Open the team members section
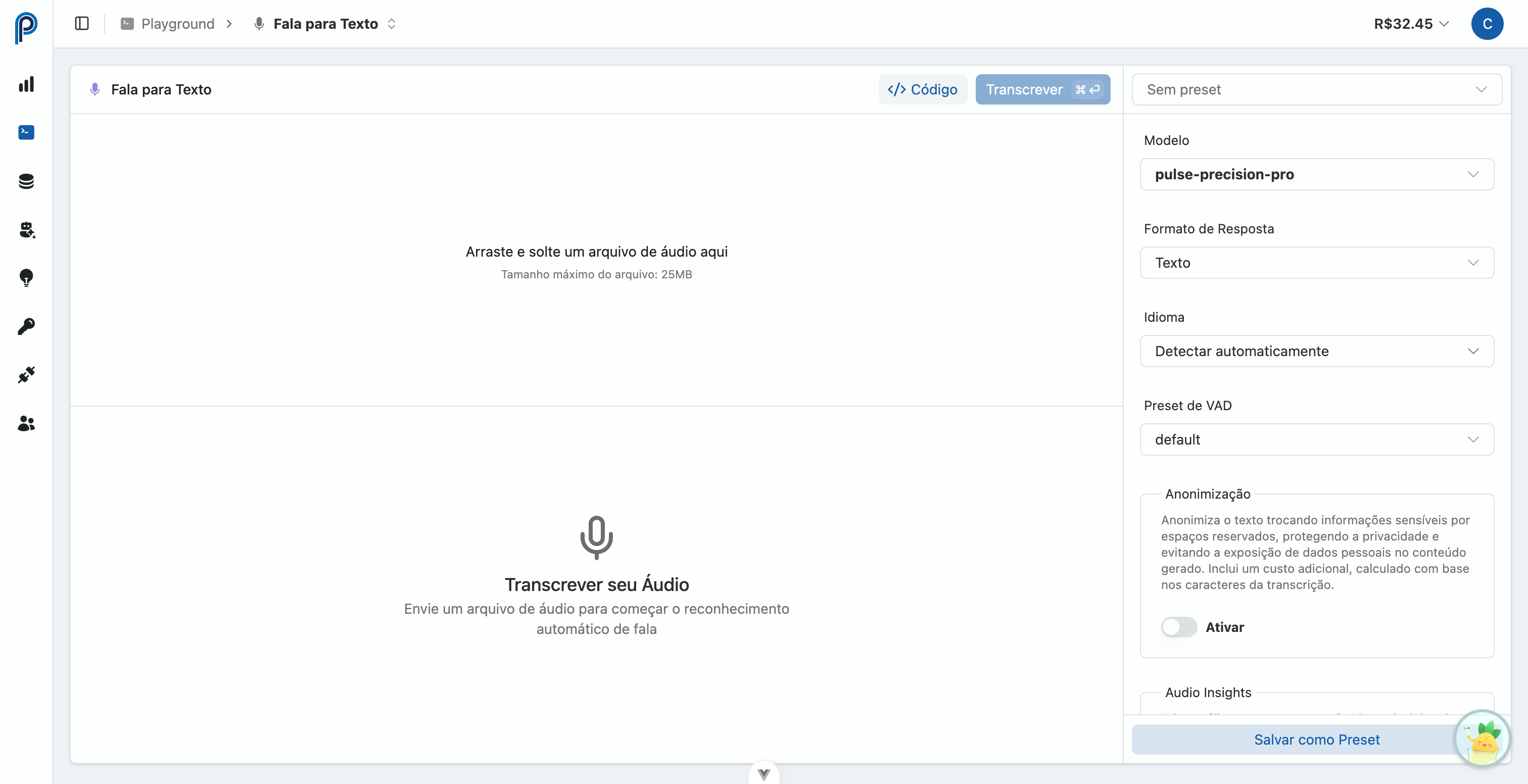Viewport: 1528px width, 784px height. point(25,423)
